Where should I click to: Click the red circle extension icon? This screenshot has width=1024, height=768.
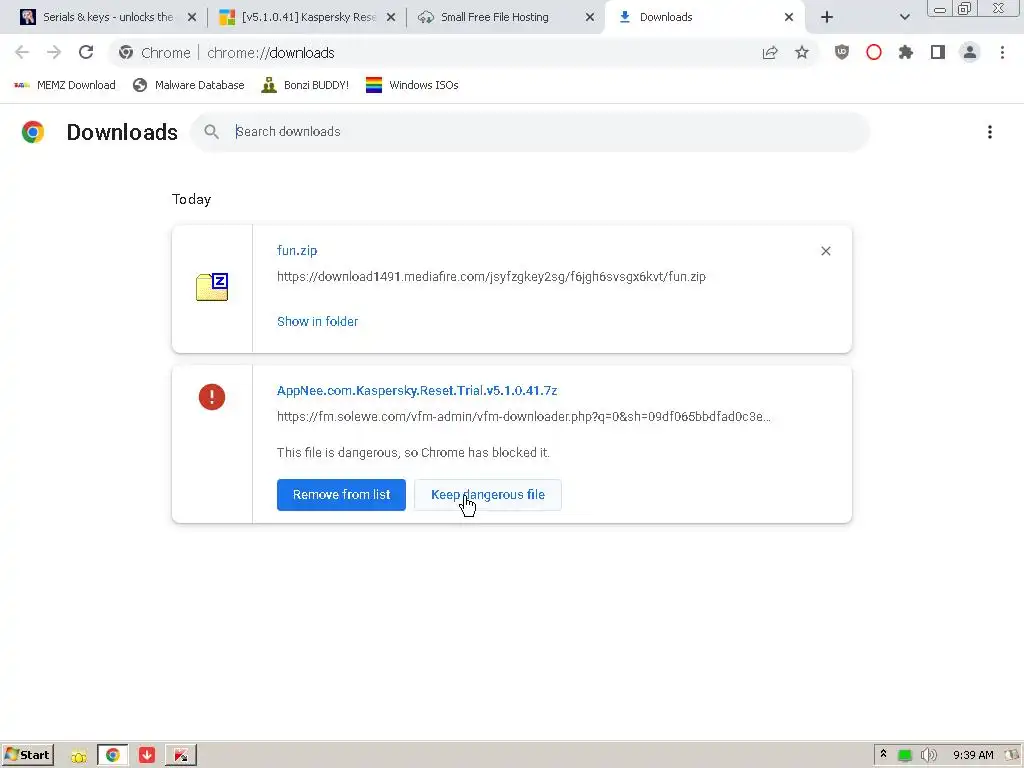pos(874,52)
